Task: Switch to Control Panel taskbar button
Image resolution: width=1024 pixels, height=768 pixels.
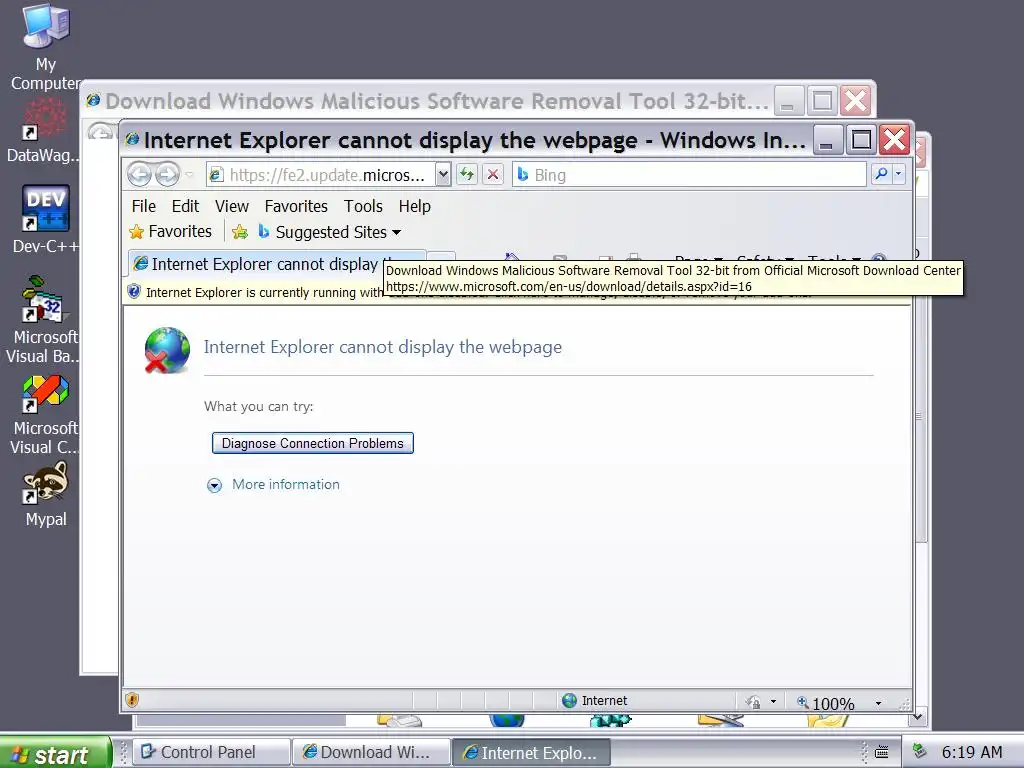Action: click(211, 752)
